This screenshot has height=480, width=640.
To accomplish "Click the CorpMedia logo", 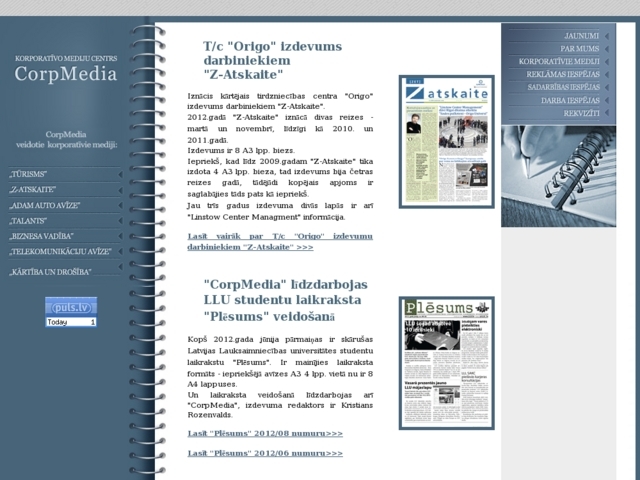I will coord(66,74).
